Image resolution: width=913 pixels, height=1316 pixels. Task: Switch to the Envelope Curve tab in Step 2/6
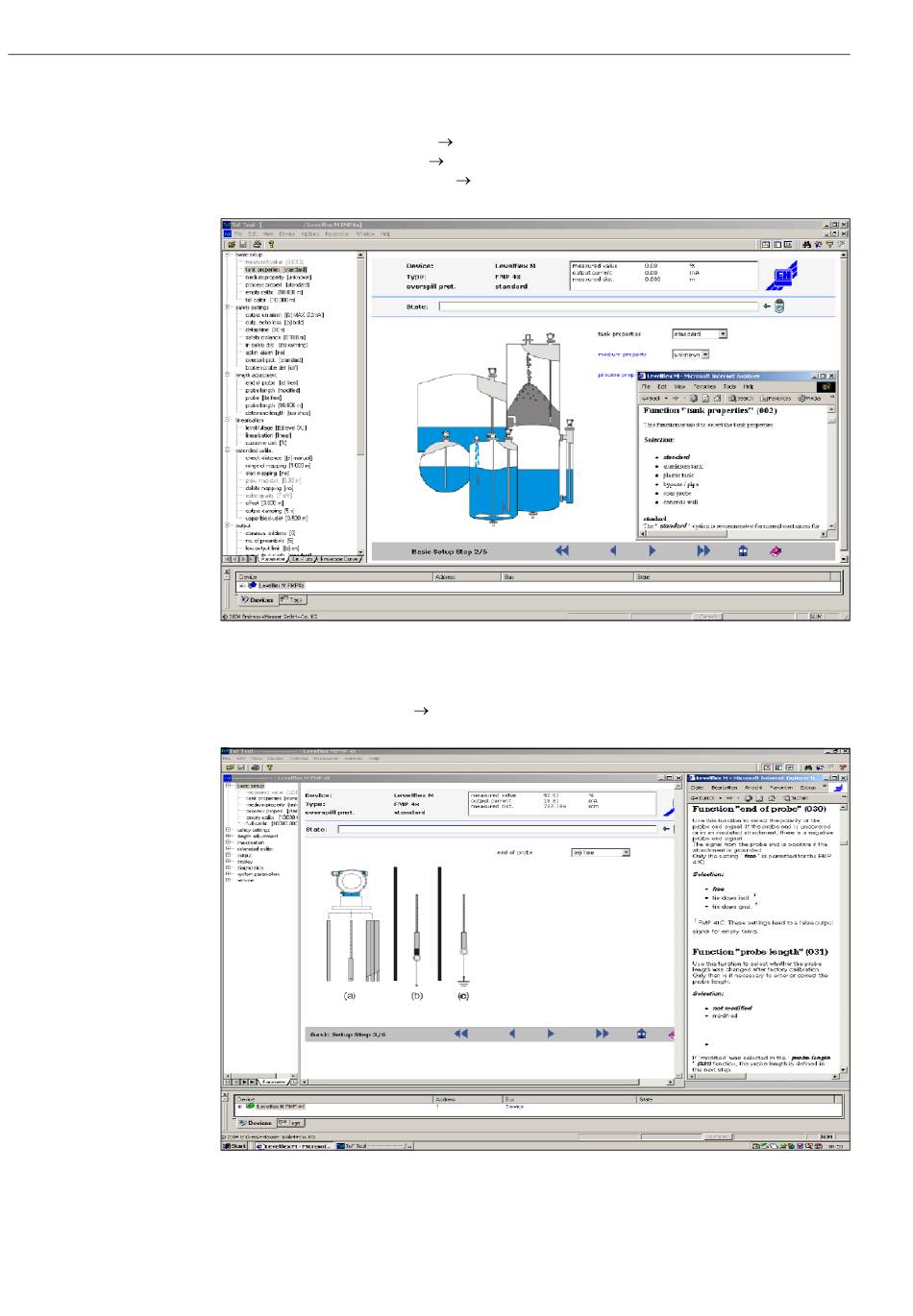[339, 559]
